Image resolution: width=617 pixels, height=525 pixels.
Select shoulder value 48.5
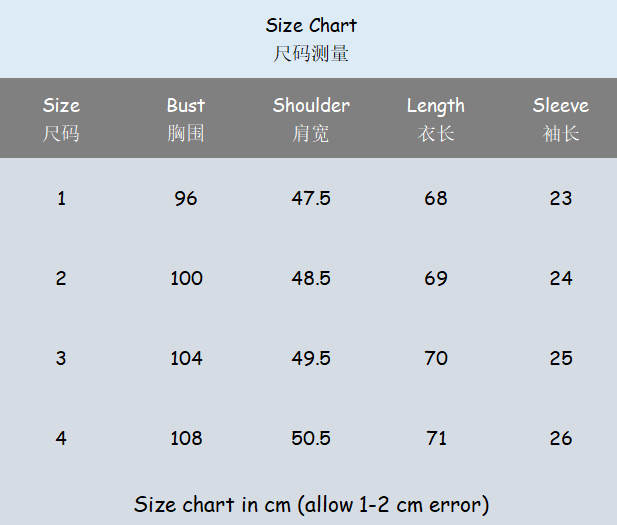click(x=311, y=278)
